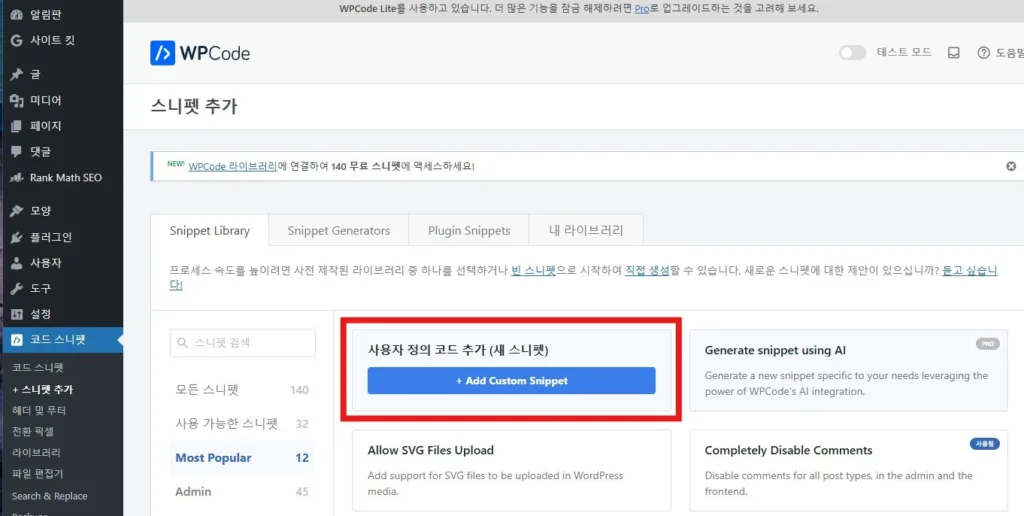The image size is (1024, 516).
Task: Open the 미디어 menu icon
Action: tap(17, 101)
